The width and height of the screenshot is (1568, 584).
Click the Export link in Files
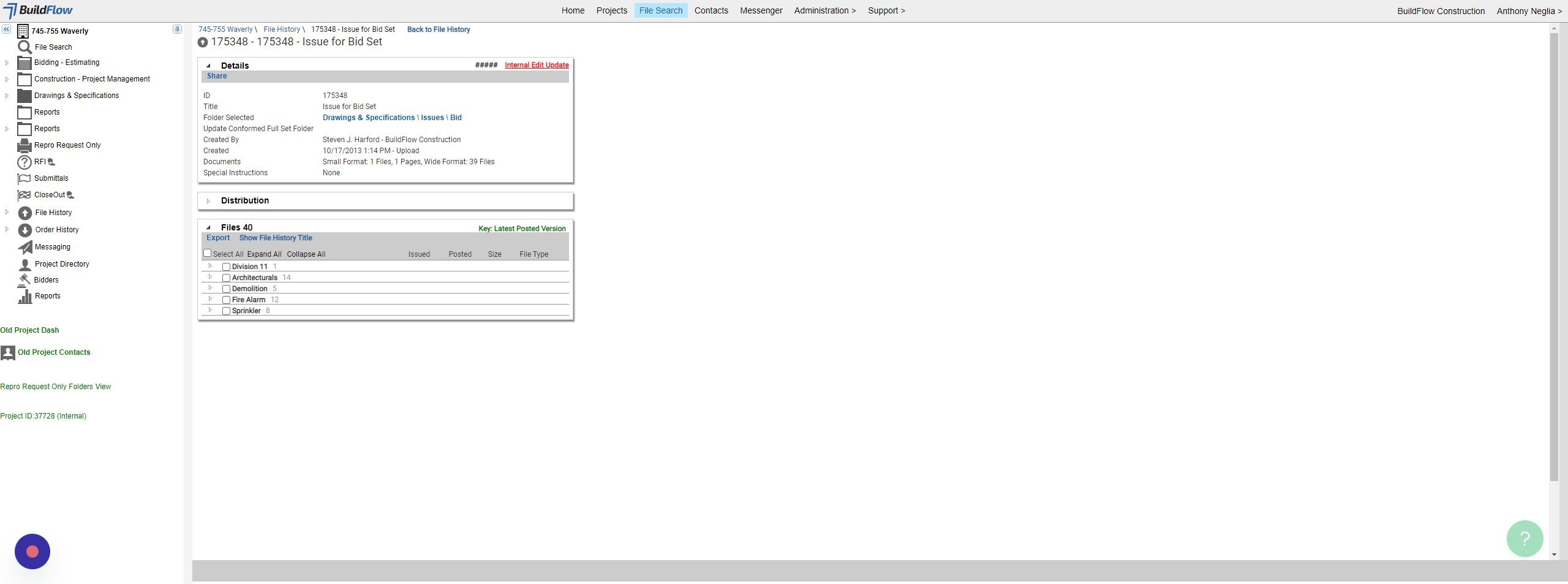(x=218, y=238)
